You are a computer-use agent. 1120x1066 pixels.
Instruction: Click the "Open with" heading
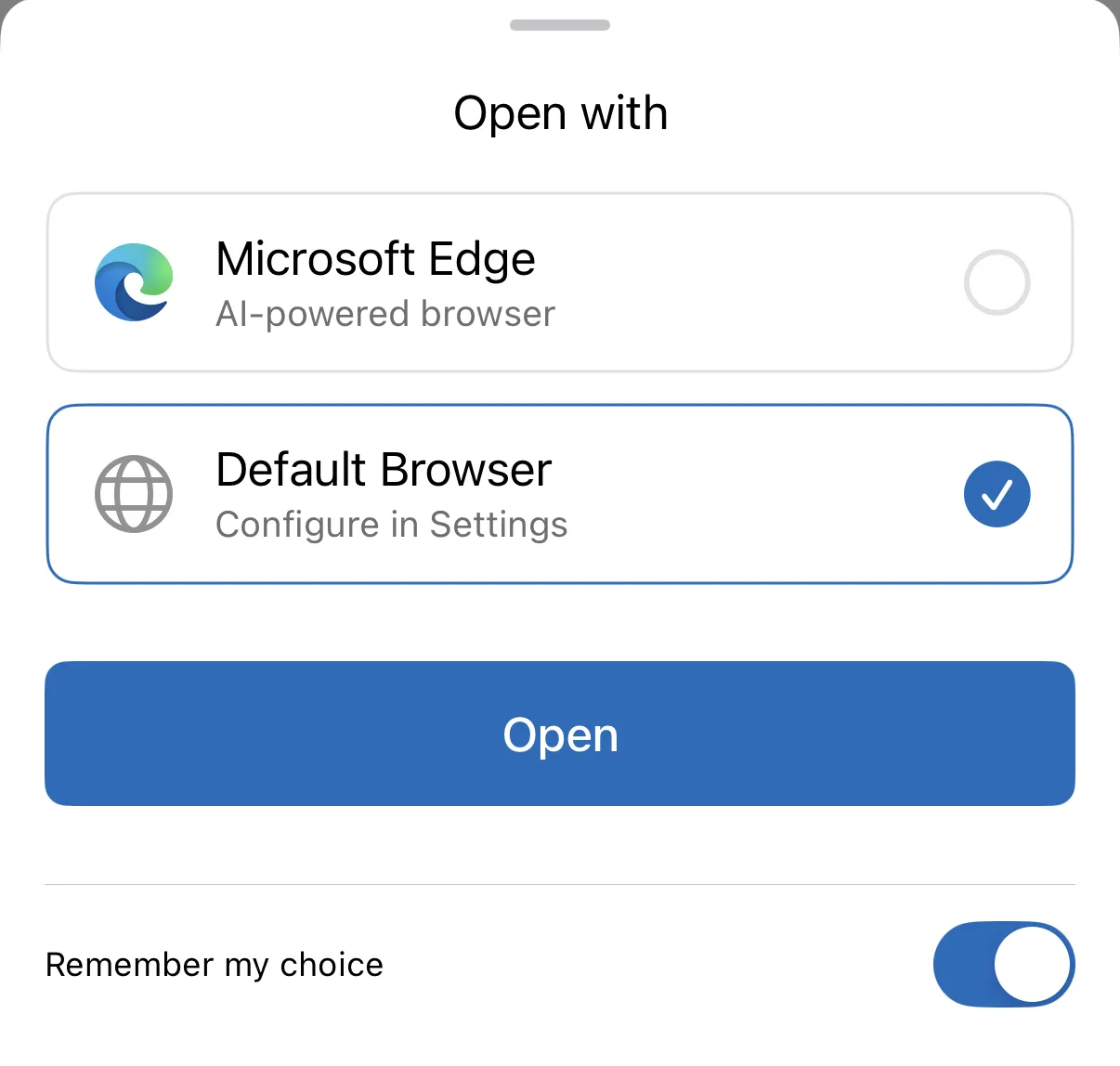coord(560,113)
